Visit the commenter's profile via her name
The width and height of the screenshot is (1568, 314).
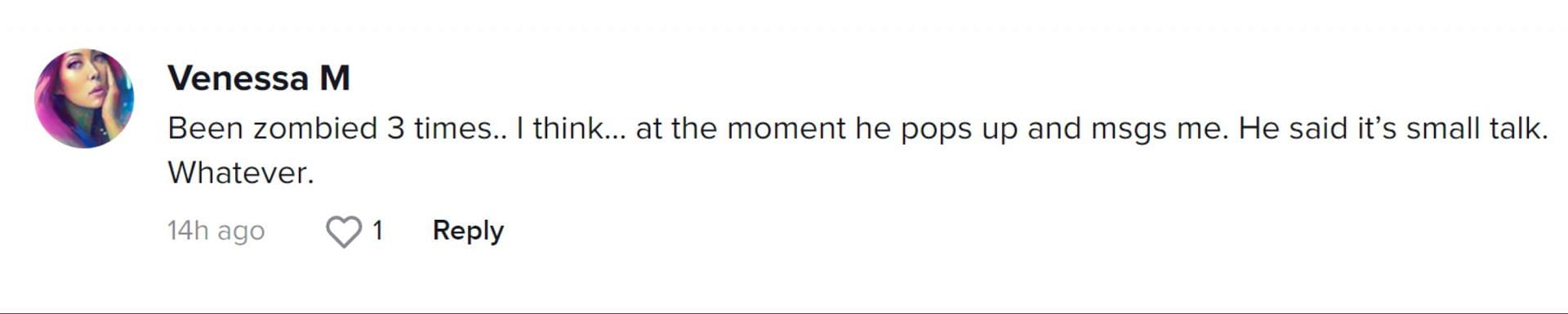pos(259,78)
